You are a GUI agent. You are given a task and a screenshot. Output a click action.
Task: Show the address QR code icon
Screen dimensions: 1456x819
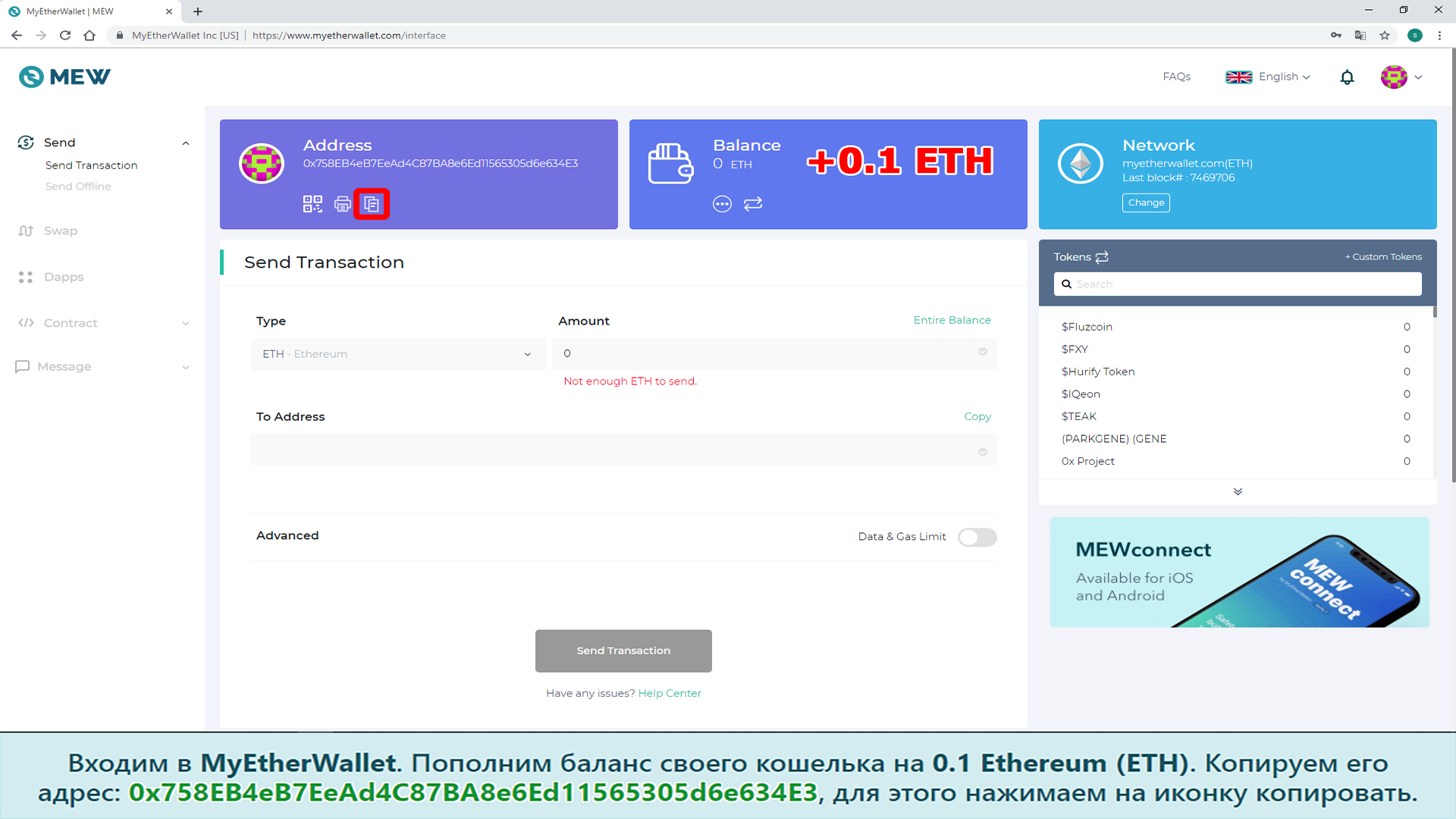point(312,204)
